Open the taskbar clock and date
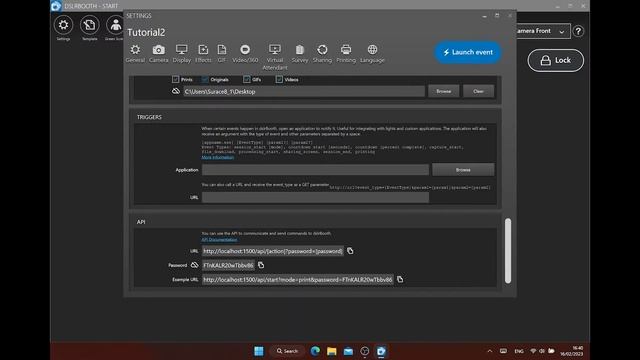The image size is (640, 360). (x=571, y=351)
